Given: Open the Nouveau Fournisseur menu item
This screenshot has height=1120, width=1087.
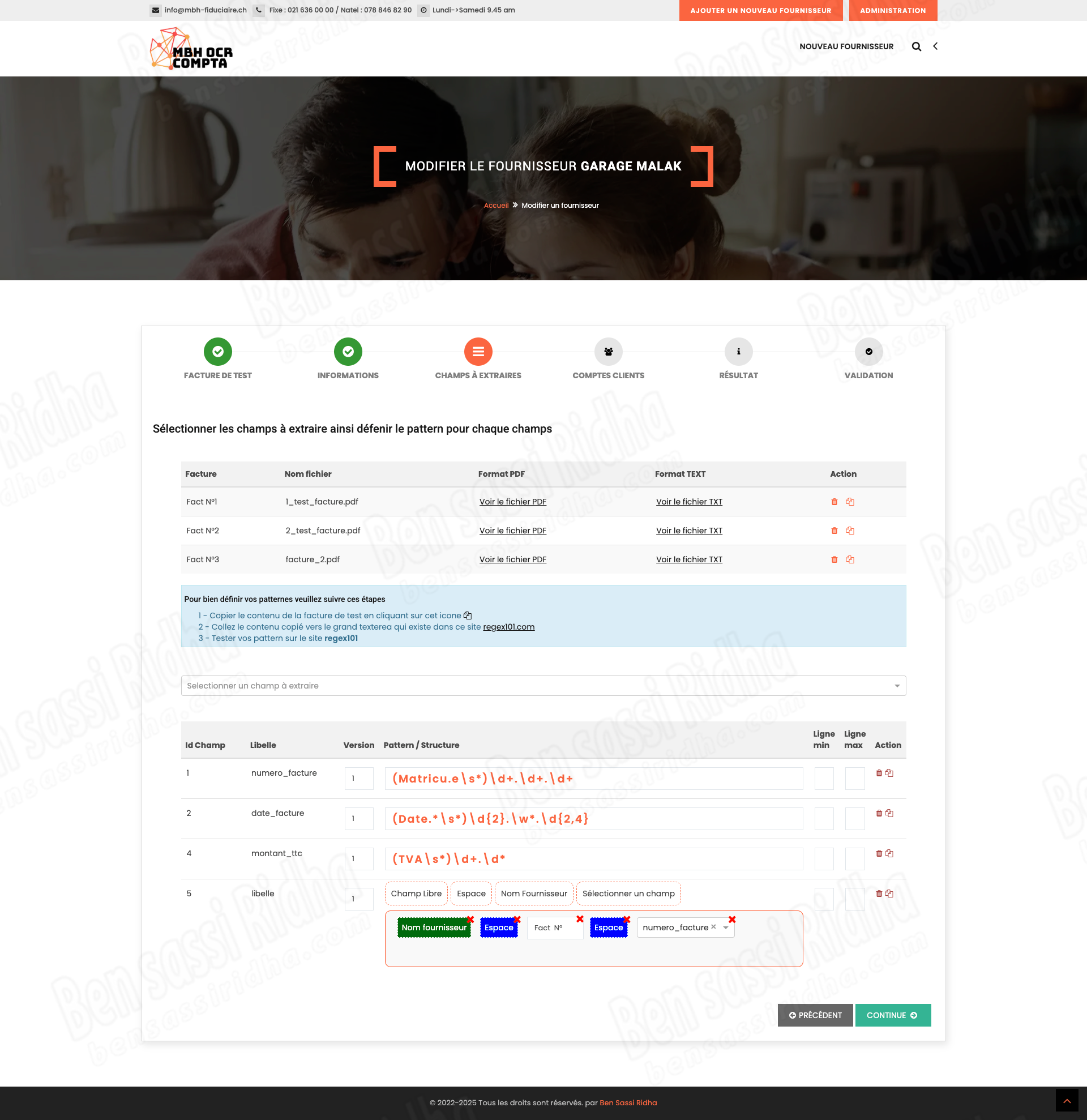Looking at the screenshot, I should point(846,46).
